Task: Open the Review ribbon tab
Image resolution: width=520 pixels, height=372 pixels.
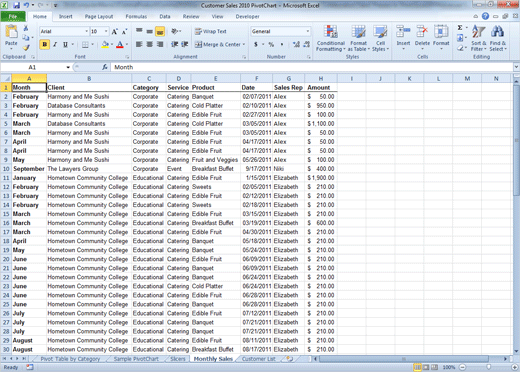Action: (x=191, y=16)
